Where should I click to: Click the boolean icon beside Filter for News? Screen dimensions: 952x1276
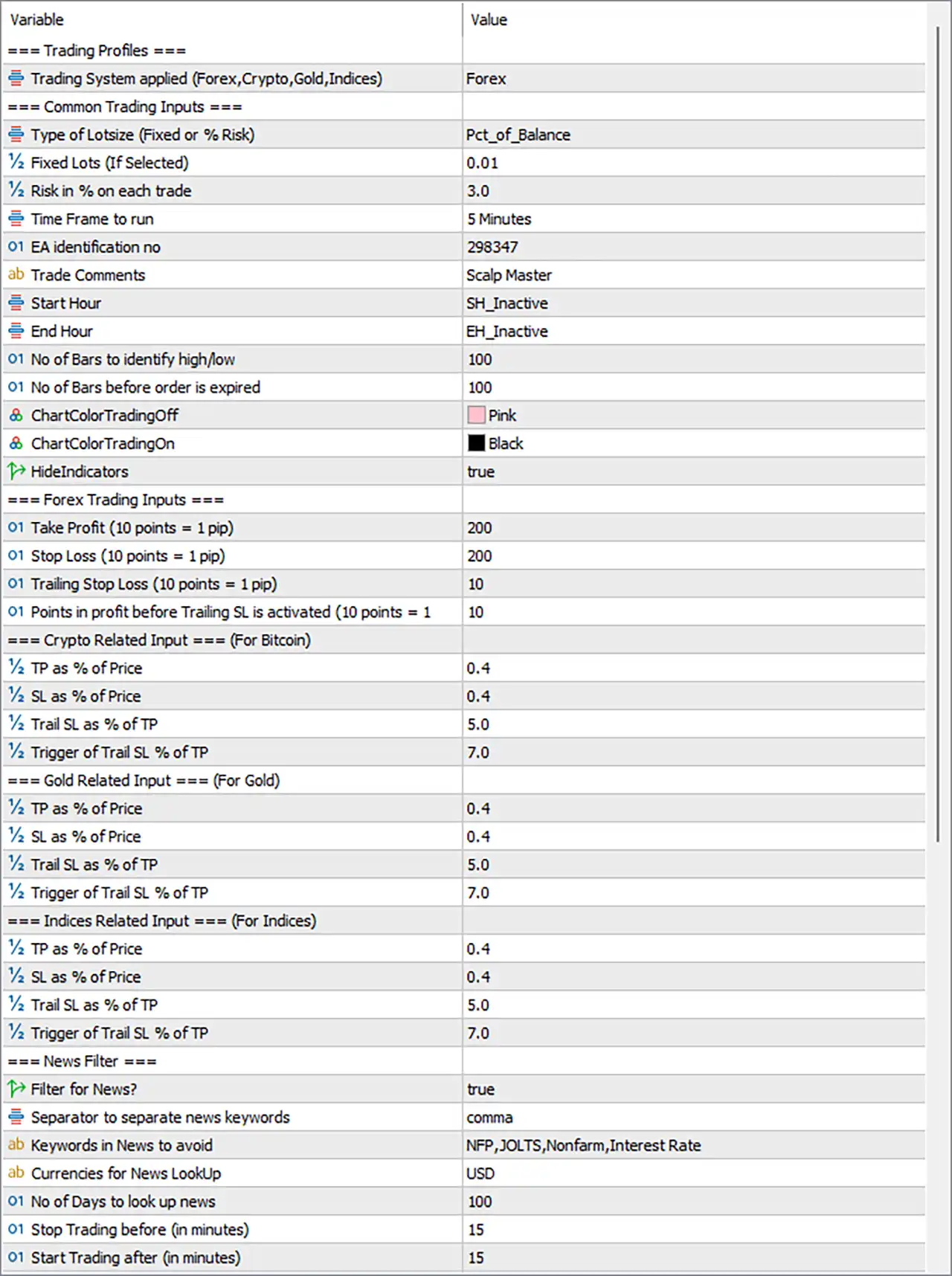click(x=16, y=1089)
